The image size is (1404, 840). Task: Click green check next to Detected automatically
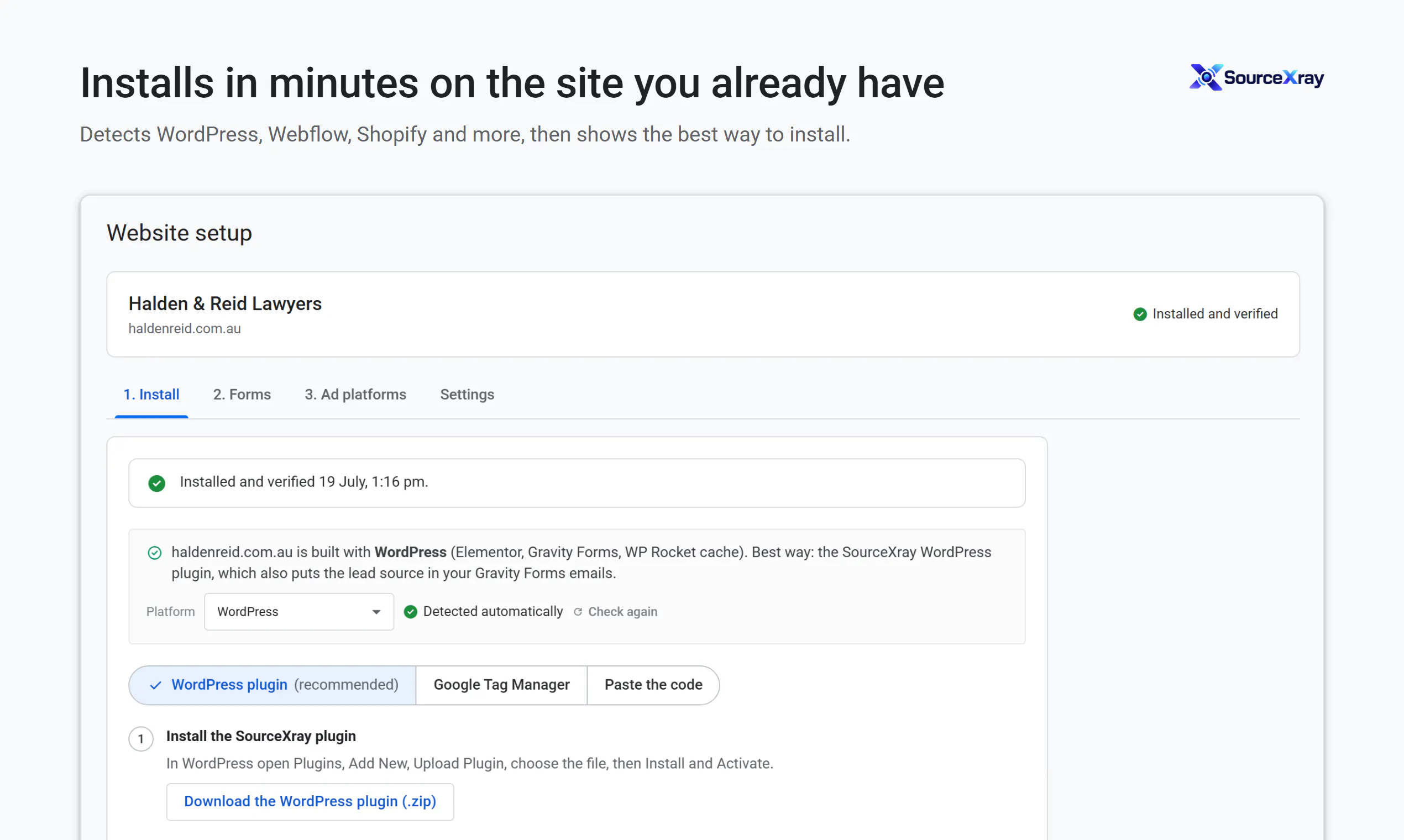[411, 611]
